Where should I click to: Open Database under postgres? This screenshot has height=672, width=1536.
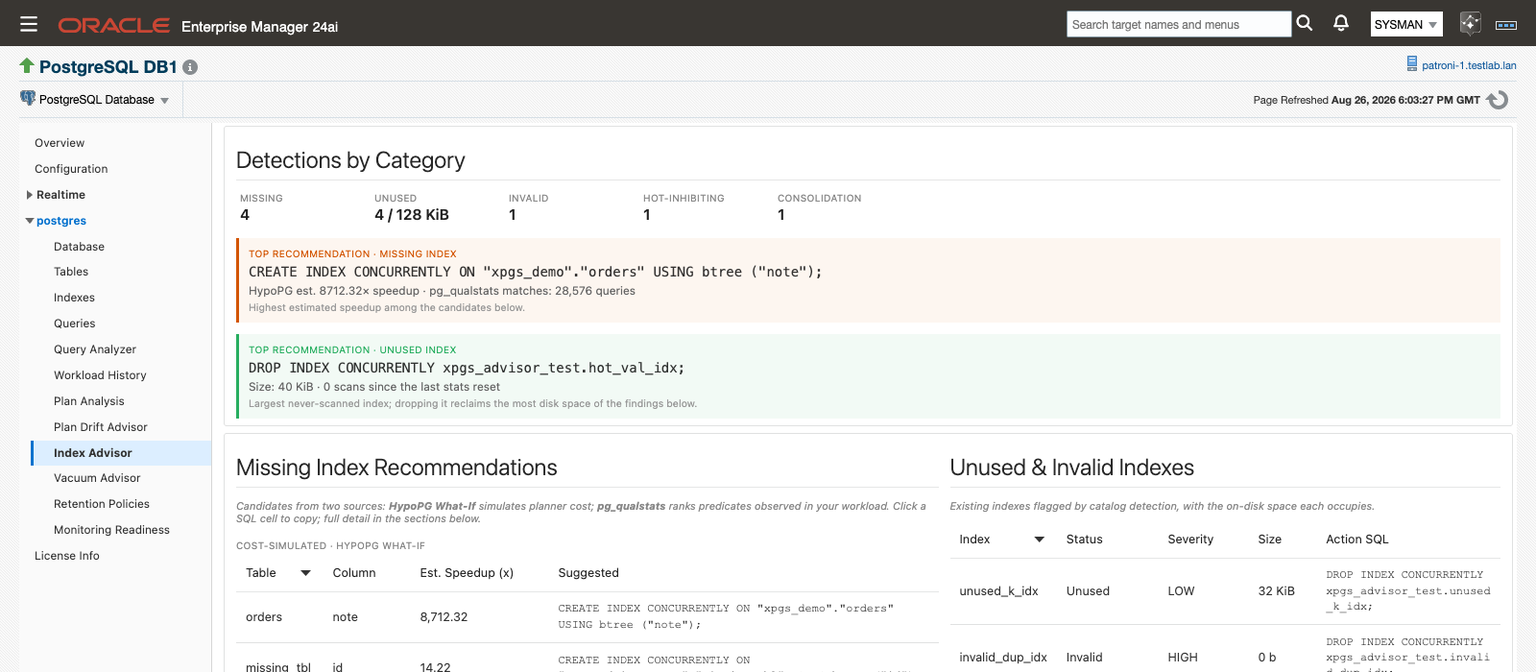point(79,246)
